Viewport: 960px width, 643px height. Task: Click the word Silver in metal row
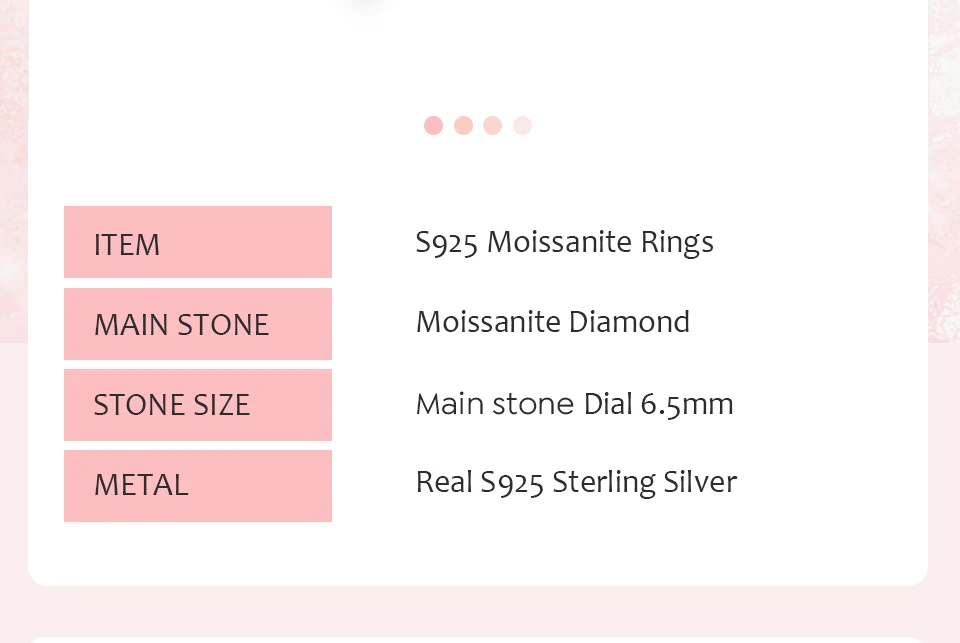coord(700,483)
